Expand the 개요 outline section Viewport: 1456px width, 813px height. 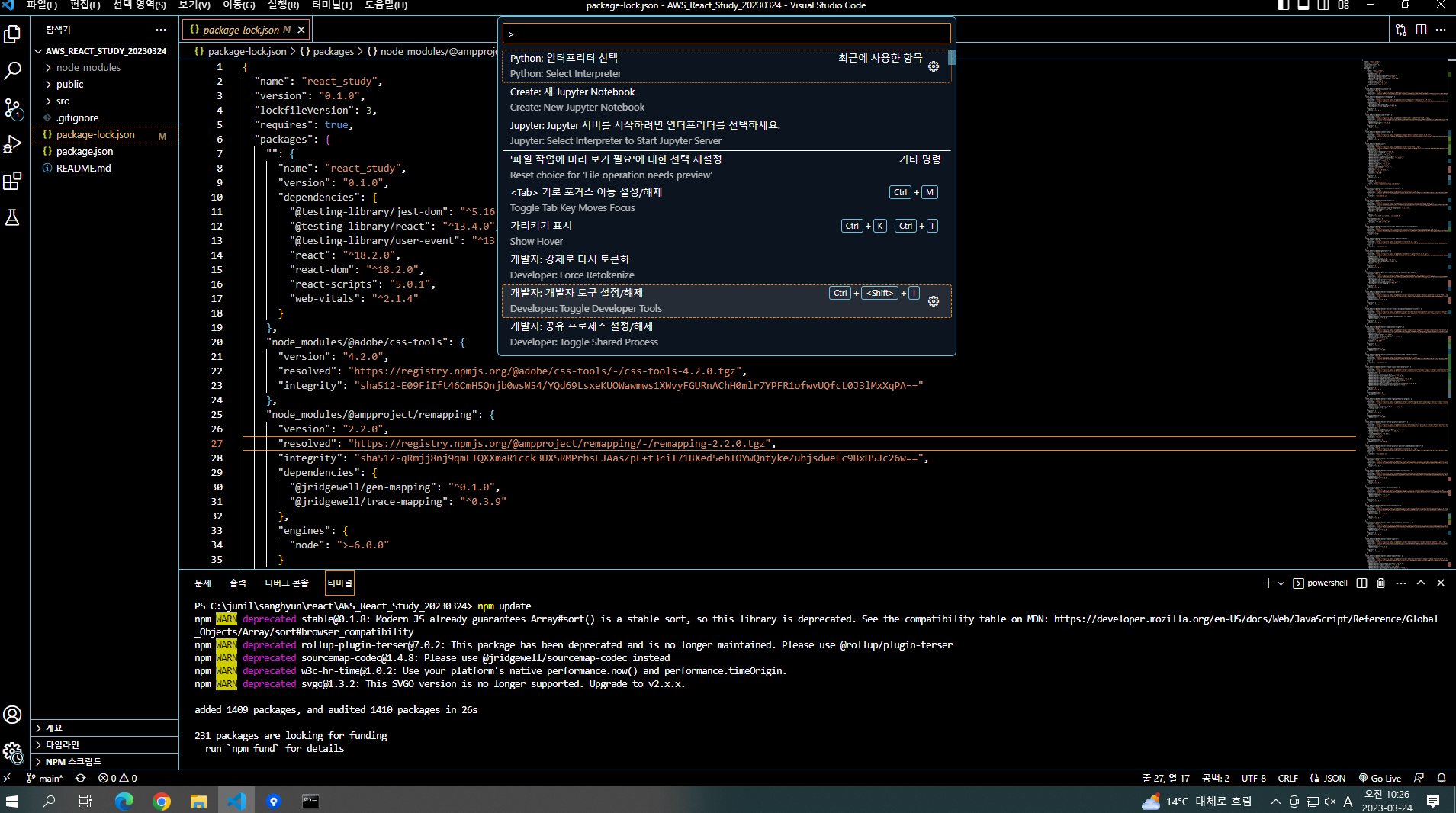click(x=104, y=728)
